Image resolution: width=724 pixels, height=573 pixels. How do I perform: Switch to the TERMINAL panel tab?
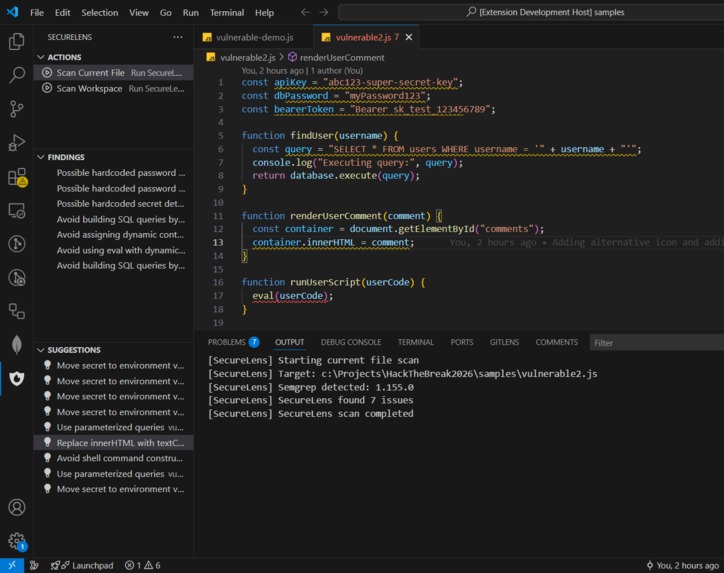coord(416,342)
